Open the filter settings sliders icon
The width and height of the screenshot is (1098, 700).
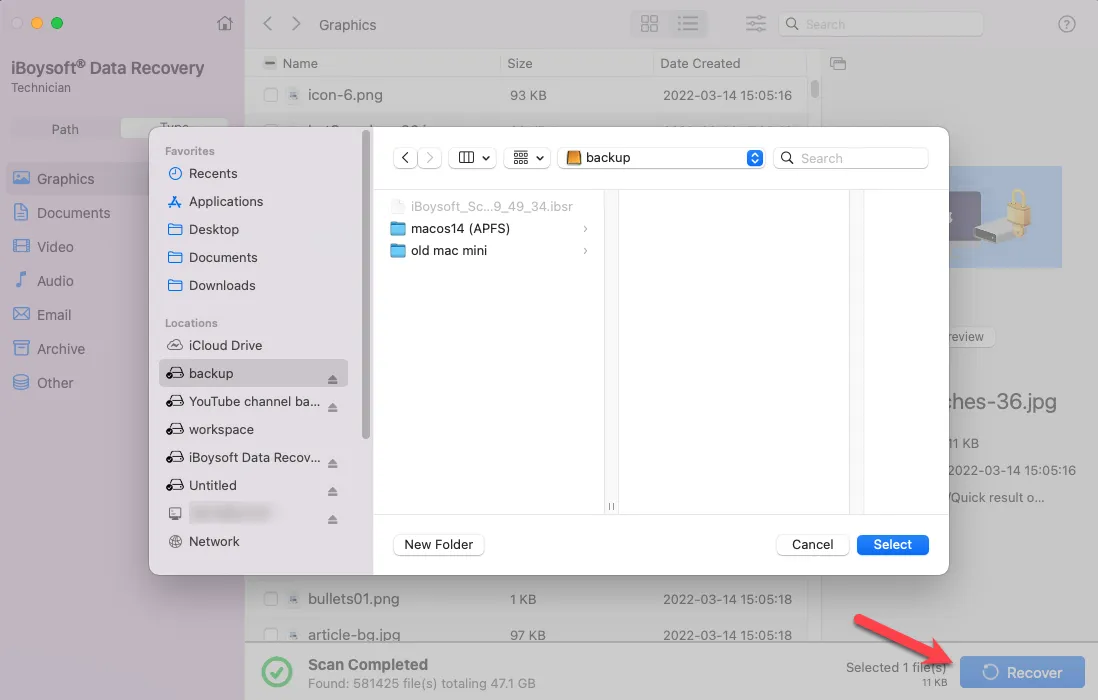(x=756, y=24)
